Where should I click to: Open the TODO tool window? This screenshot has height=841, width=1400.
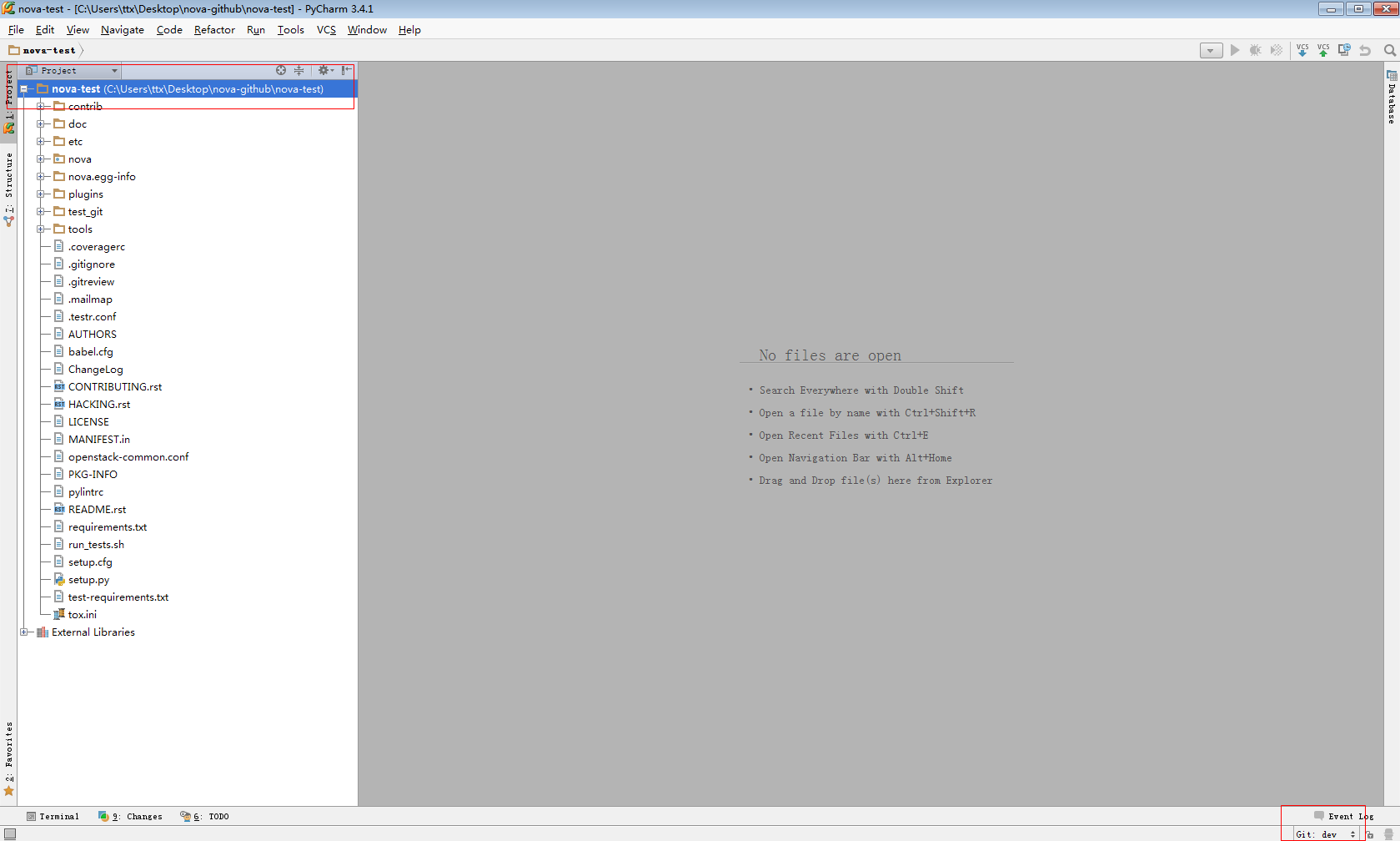pos(204,816)
